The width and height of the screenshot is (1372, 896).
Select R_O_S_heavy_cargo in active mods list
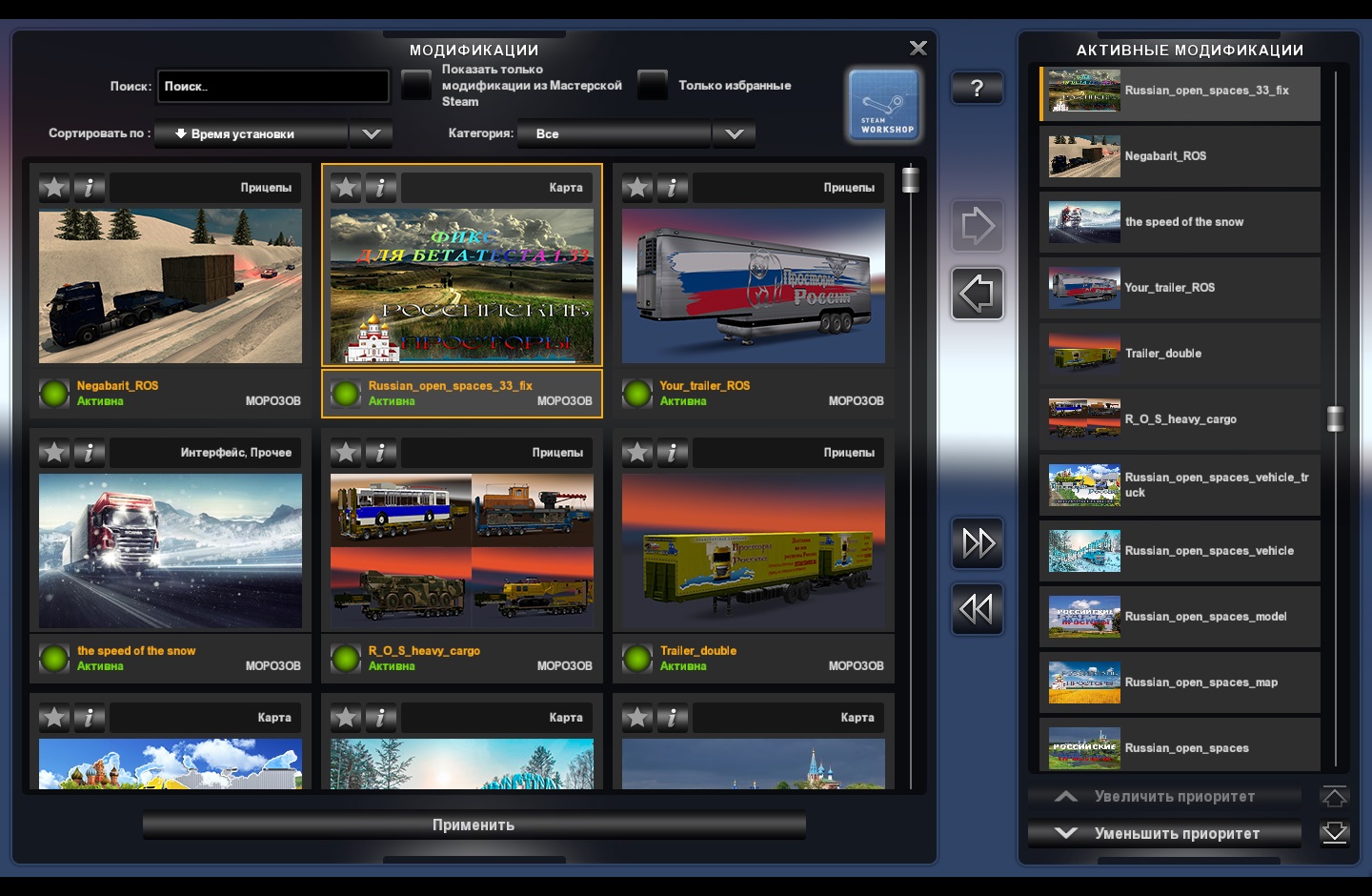pos(1180,419)
